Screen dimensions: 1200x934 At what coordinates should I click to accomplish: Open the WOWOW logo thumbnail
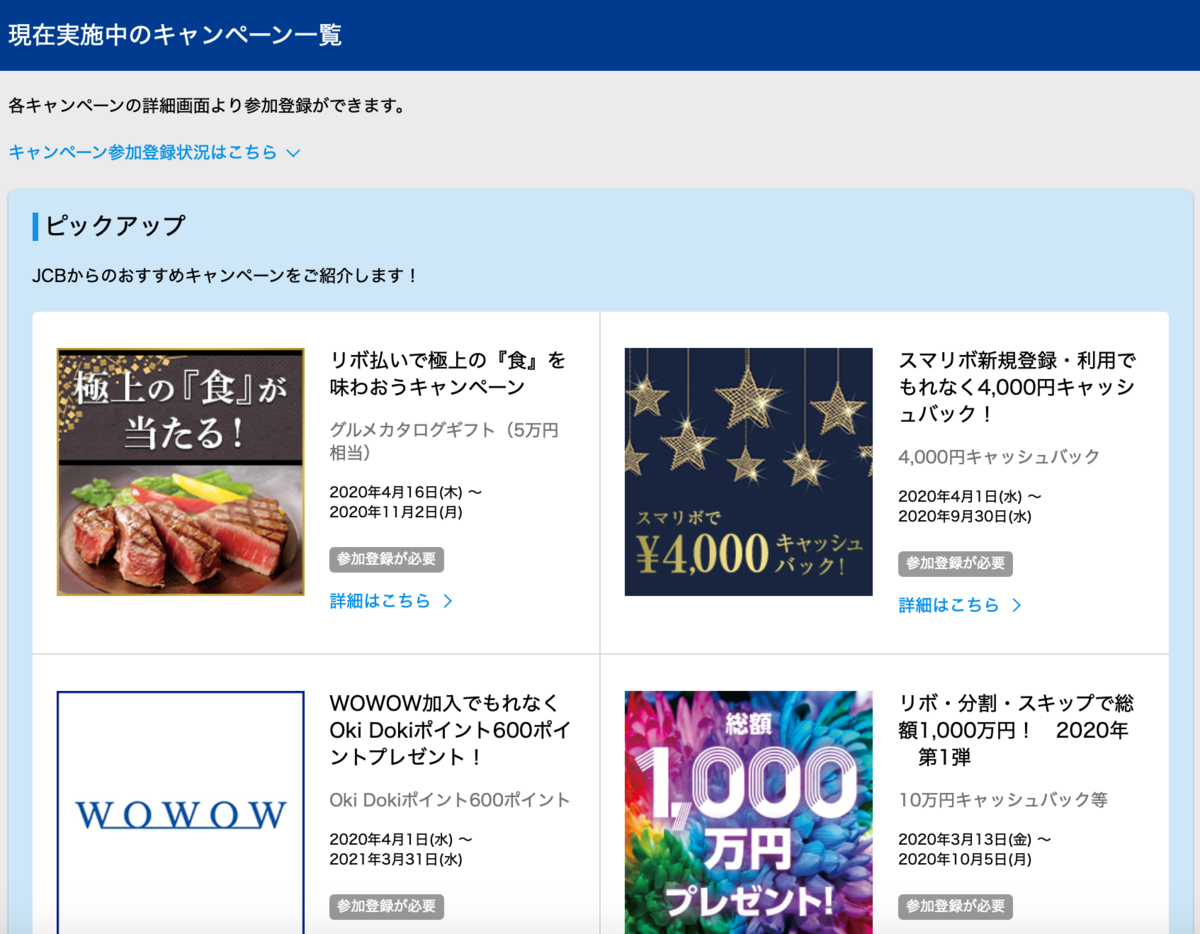tap(181, 812)
